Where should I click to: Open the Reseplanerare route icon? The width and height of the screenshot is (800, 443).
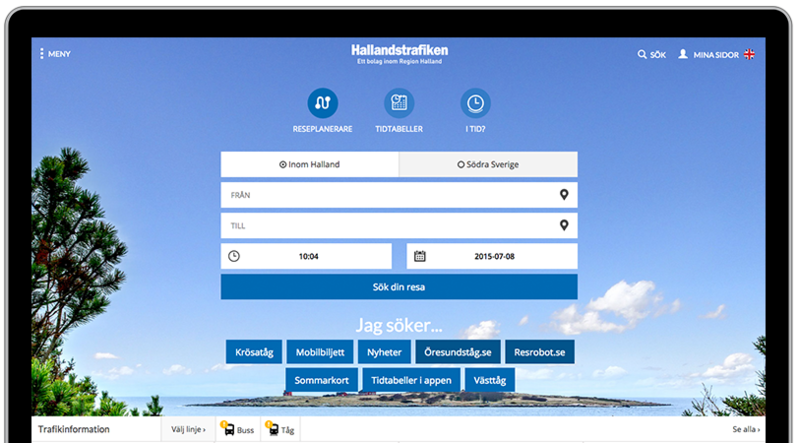[x=322, y=103]
